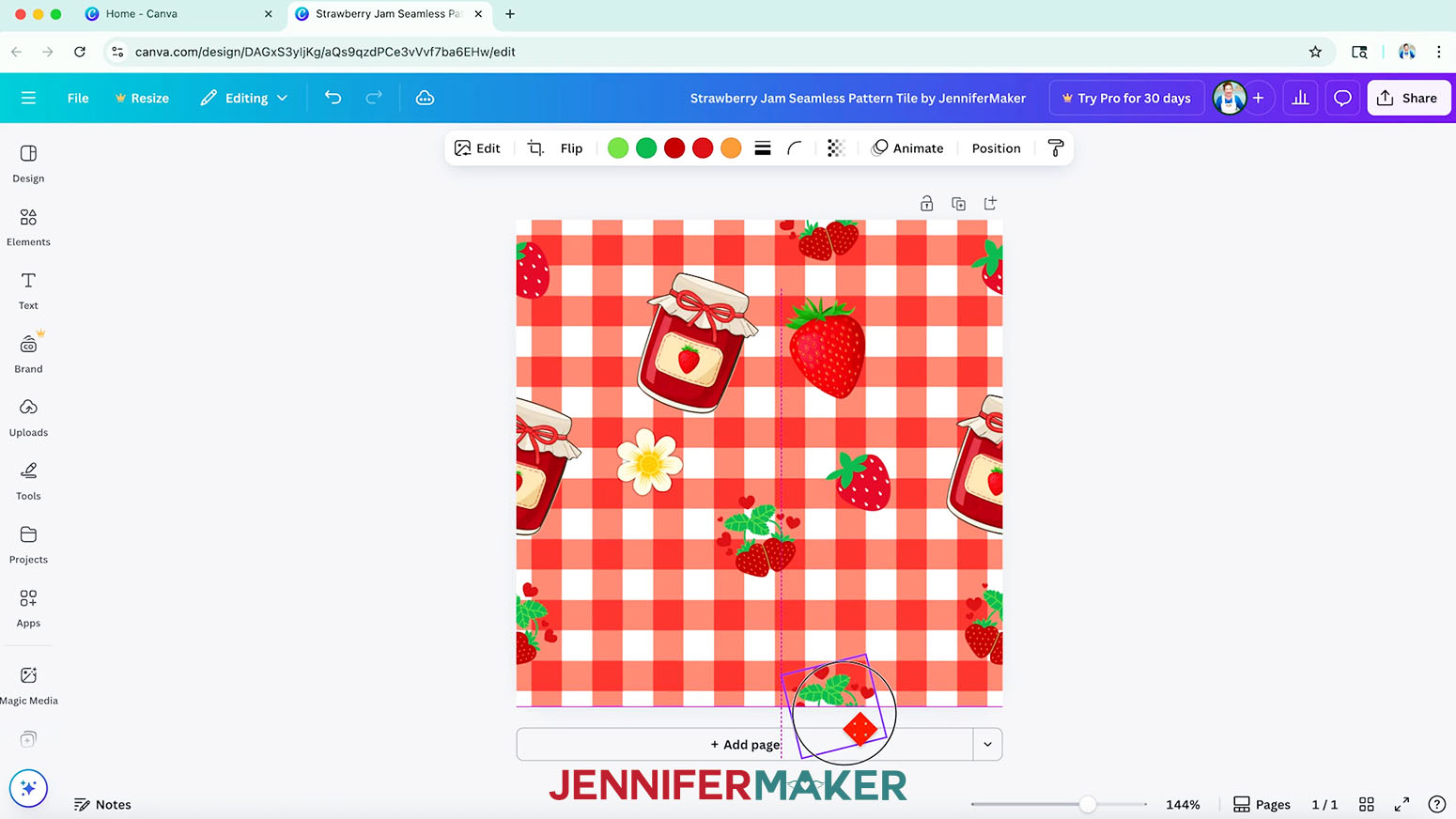This screenshot has width=1456, height=819.
Task: Open the Brand panel
Action: click(28, 354)
